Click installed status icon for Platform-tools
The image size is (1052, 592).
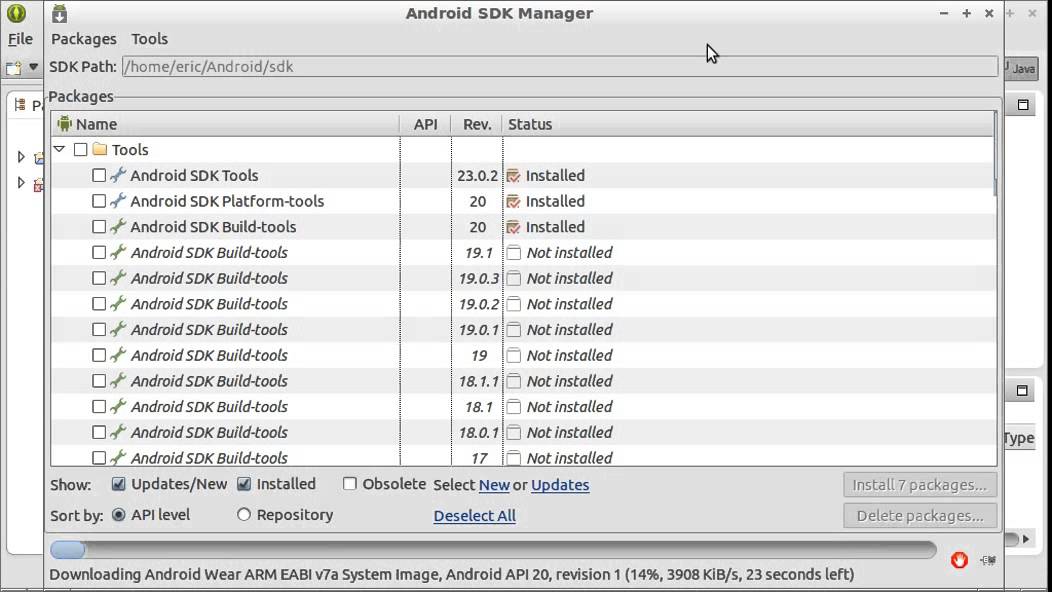point(513,201)
